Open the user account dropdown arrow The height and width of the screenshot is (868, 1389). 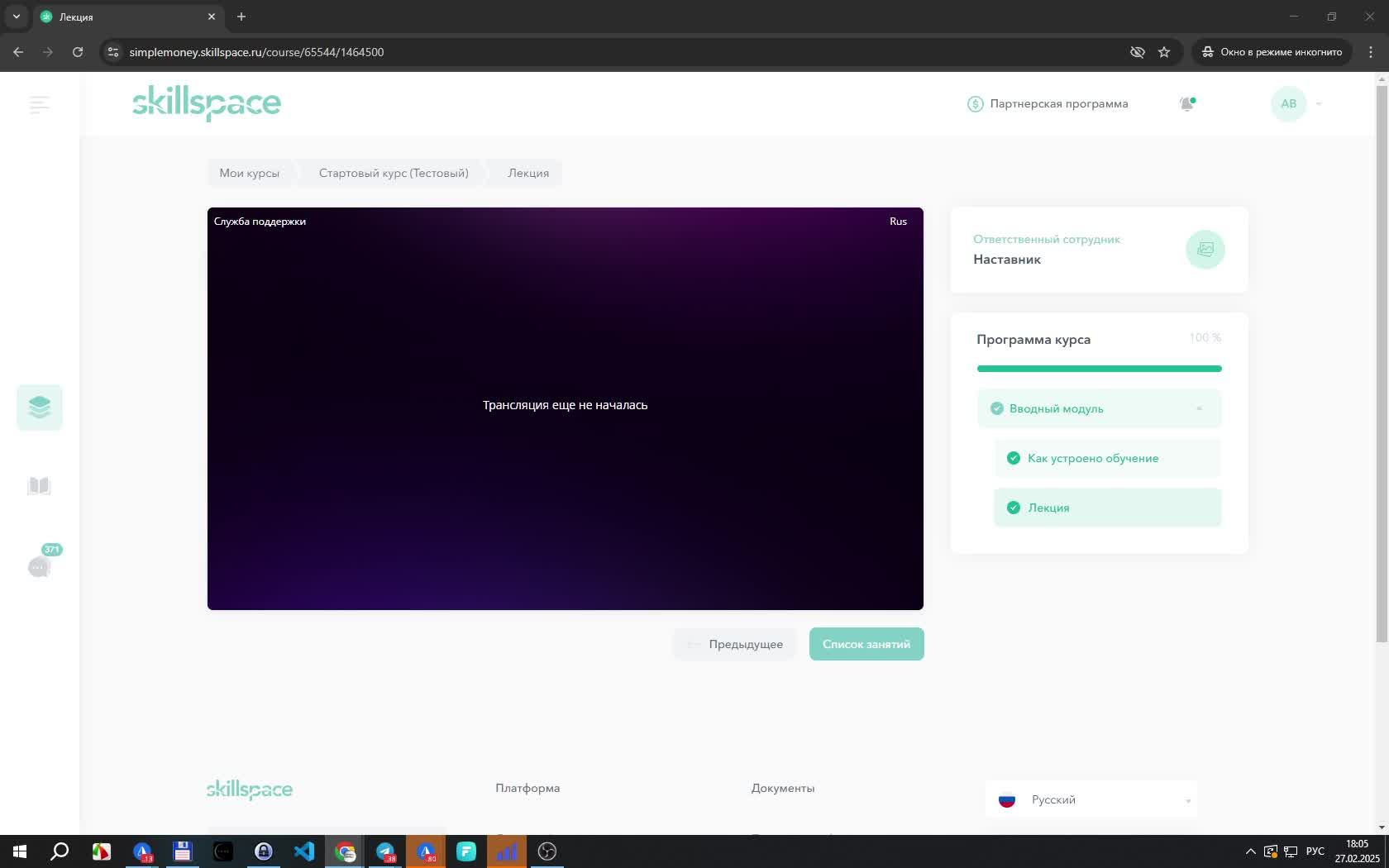click(x=1319, y=104)
